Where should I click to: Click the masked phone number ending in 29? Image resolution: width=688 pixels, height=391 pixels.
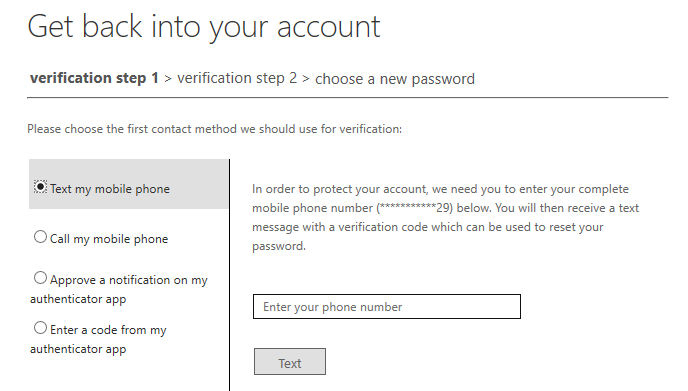(415, 208)
